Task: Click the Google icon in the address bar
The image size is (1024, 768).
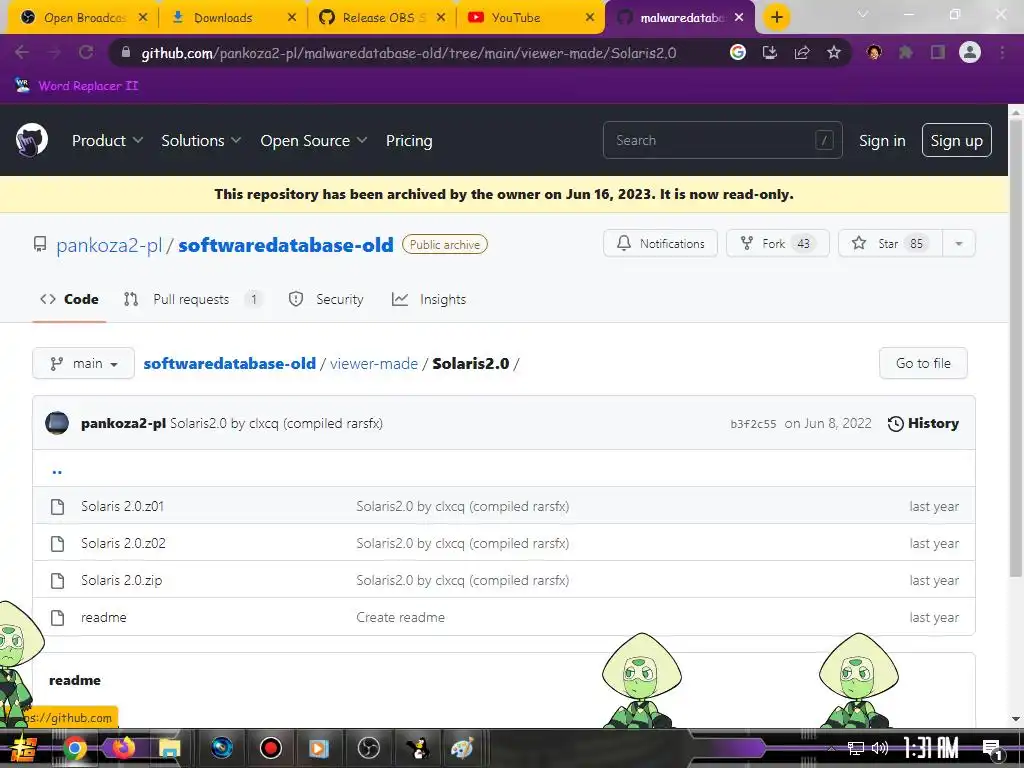Action: pyautogui.click(x=738, y=52)
